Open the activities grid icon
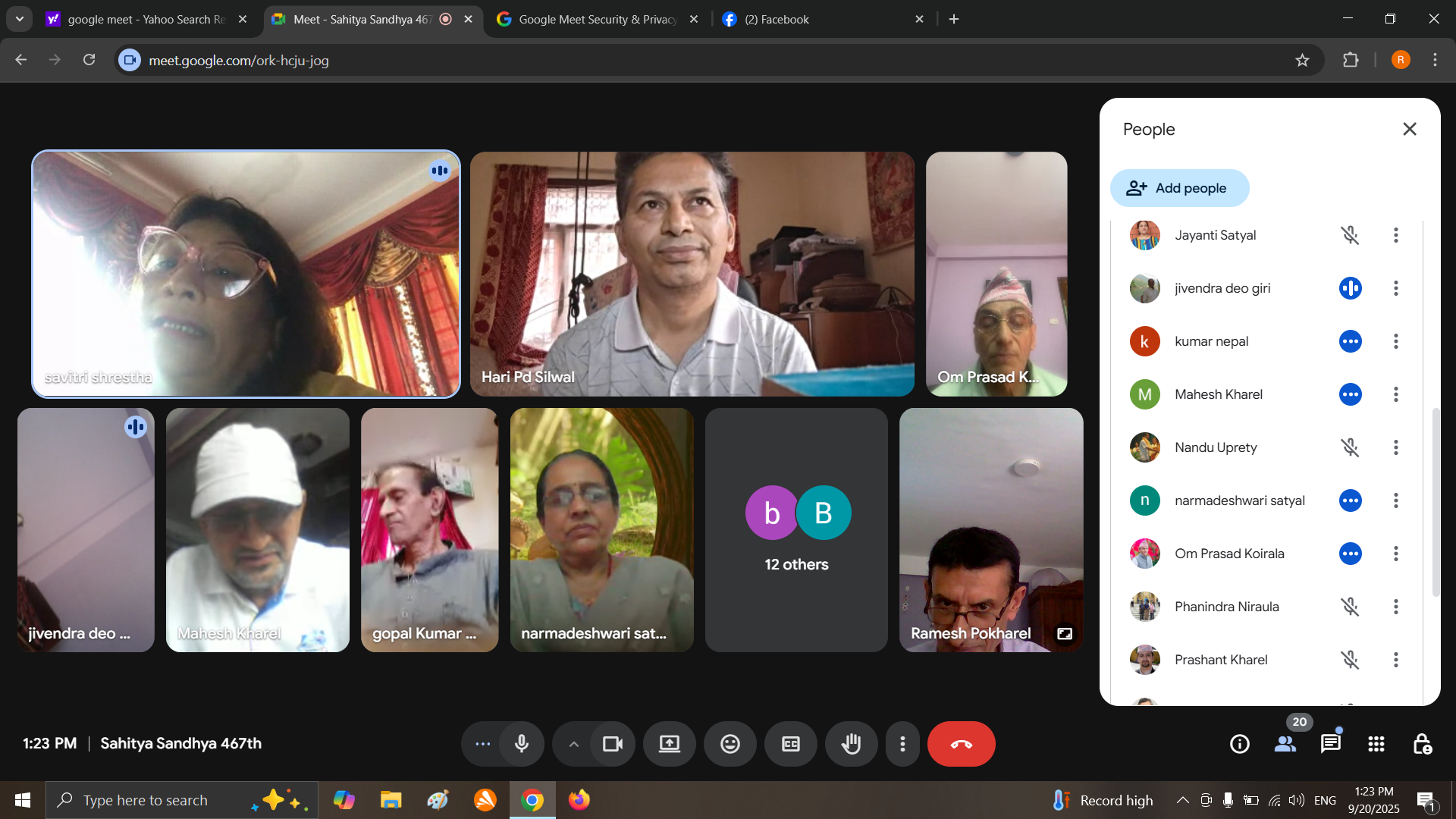 coord(1376,744)
